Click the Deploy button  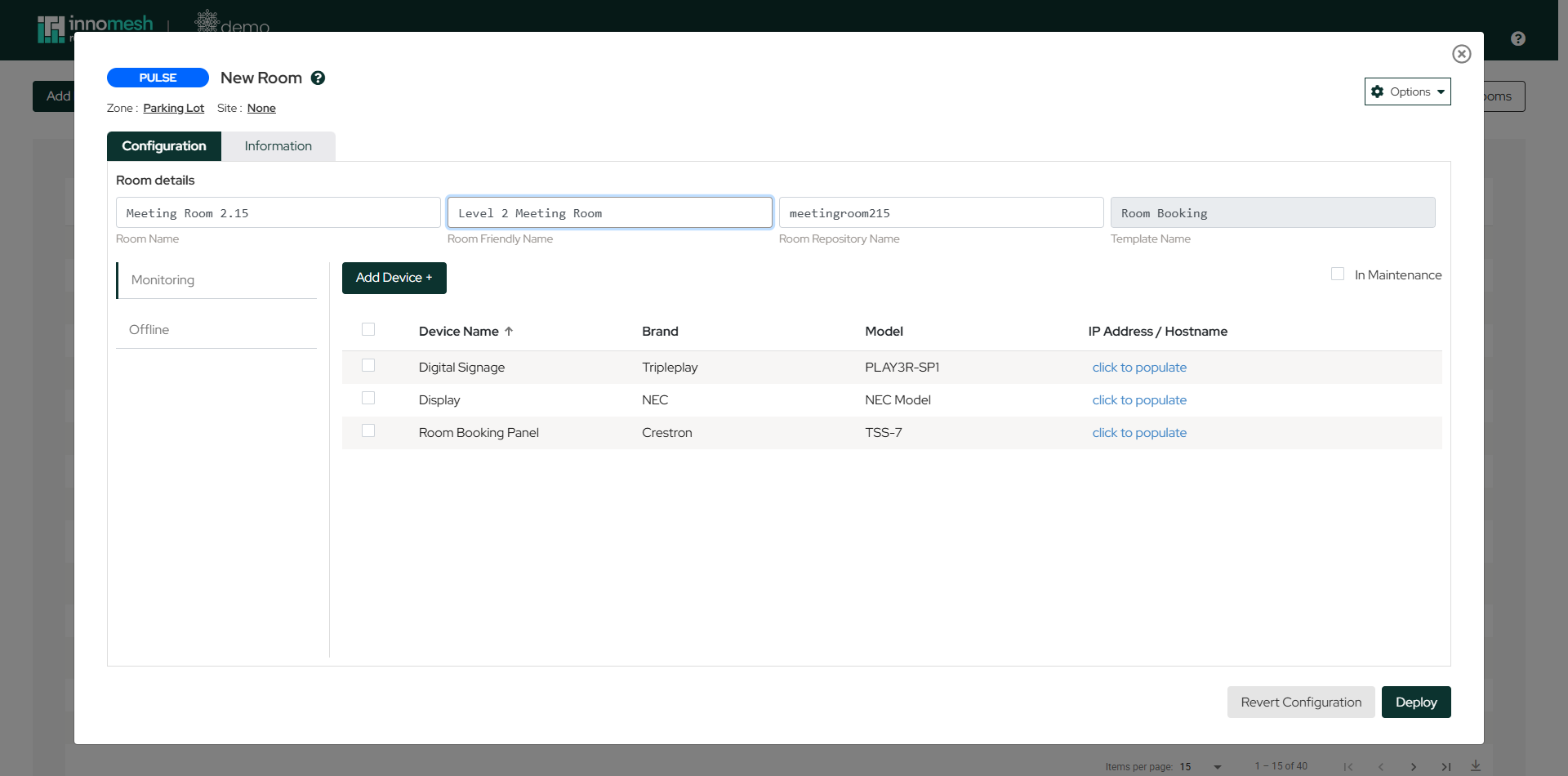[x=1416, y=702]
